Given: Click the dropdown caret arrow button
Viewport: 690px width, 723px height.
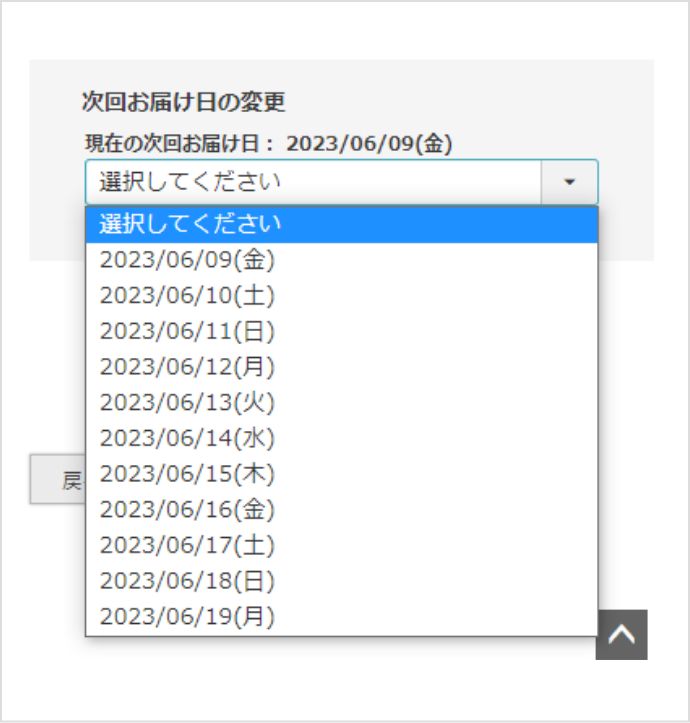Looking at the screenshot, I should 570,182.
